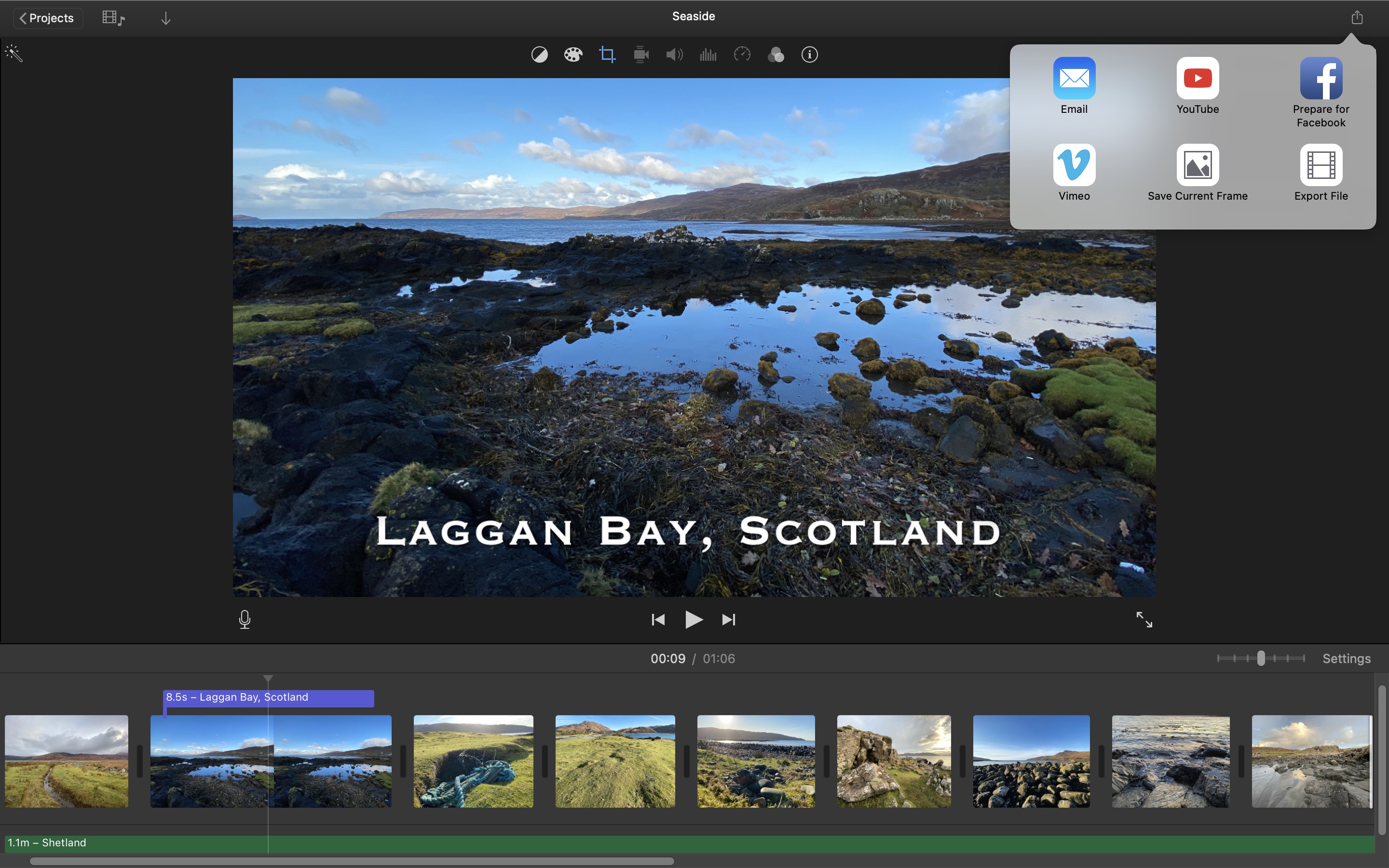Screen dimensions: 1389x868
Task: Select the dark boulders beach clip
Action: tap(1032, 761)
